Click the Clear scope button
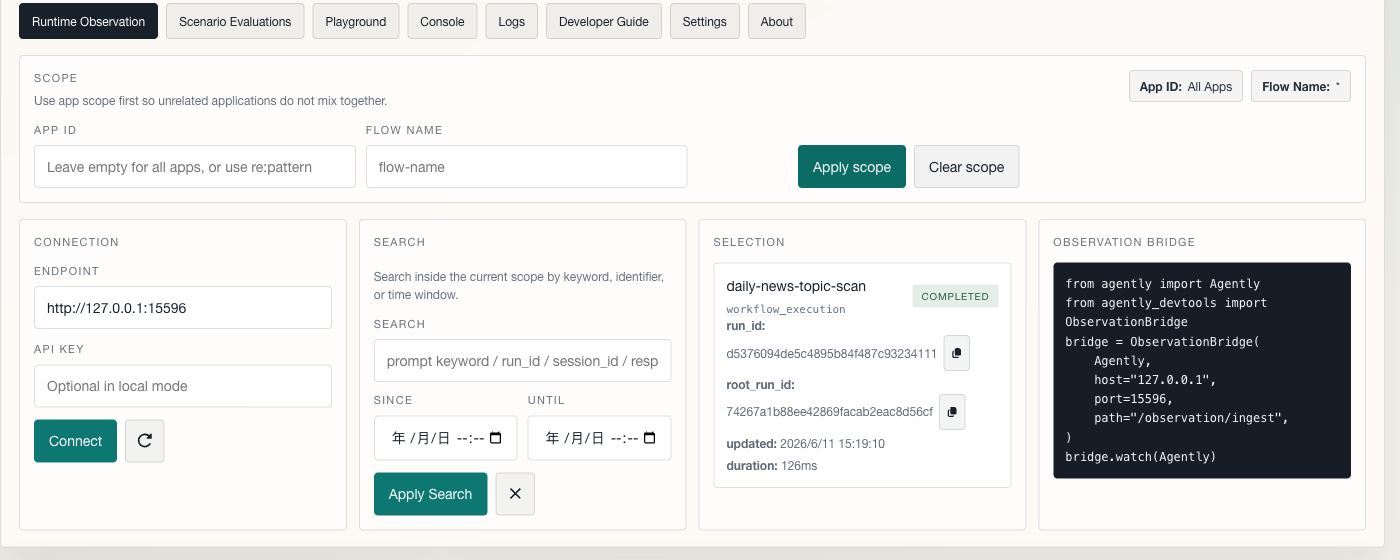Viewport: 1400px width, 560px height. [967, 167]
